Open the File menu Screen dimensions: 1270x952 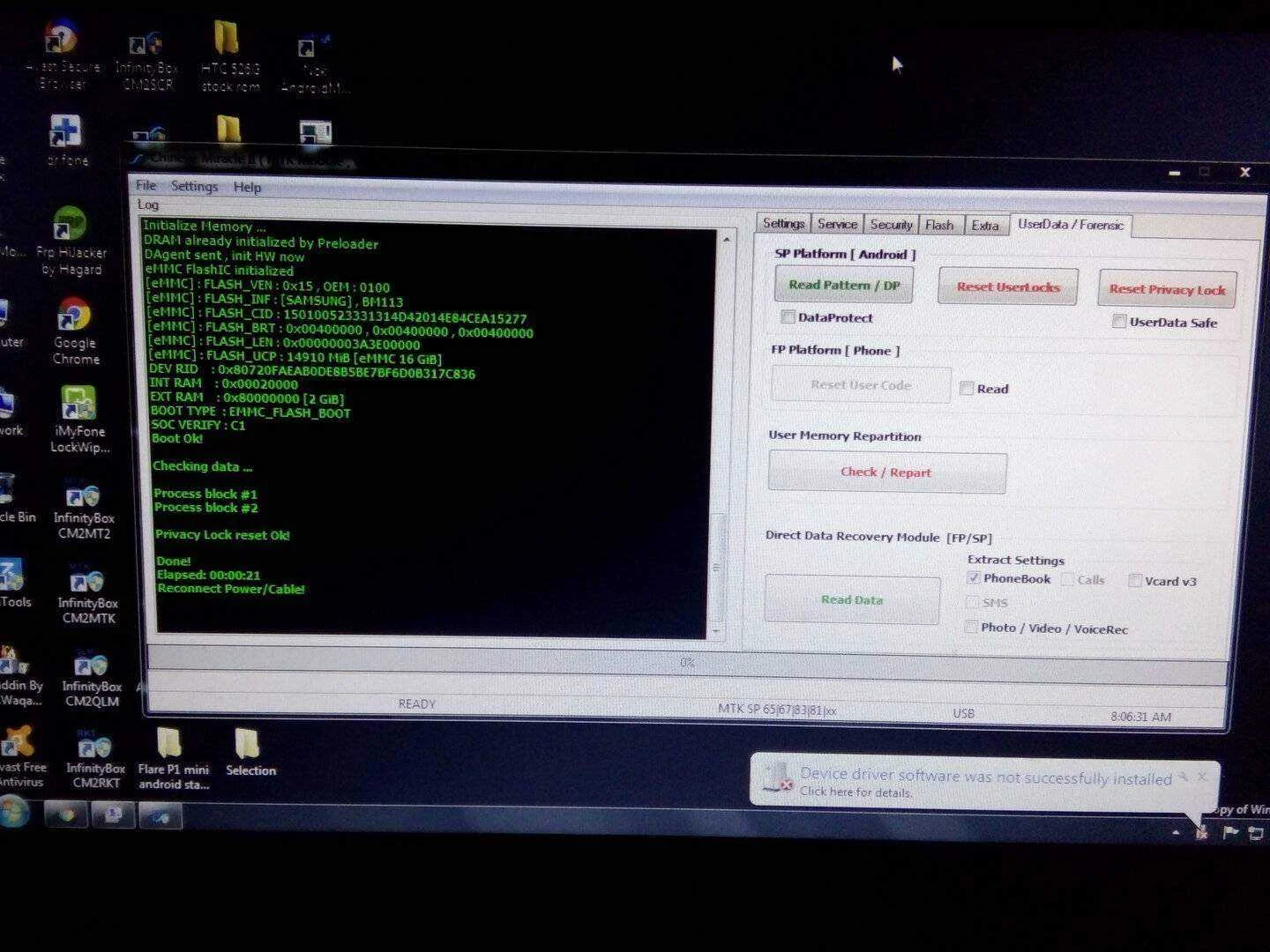[146, 185]
